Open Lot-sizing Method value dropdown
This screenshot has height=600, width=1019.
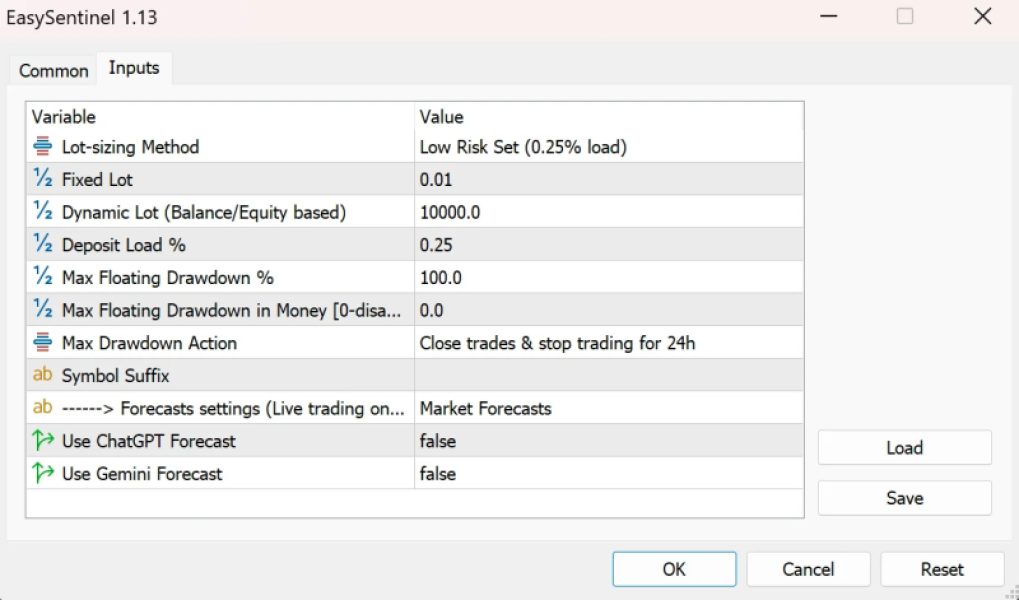click(608, 147)
